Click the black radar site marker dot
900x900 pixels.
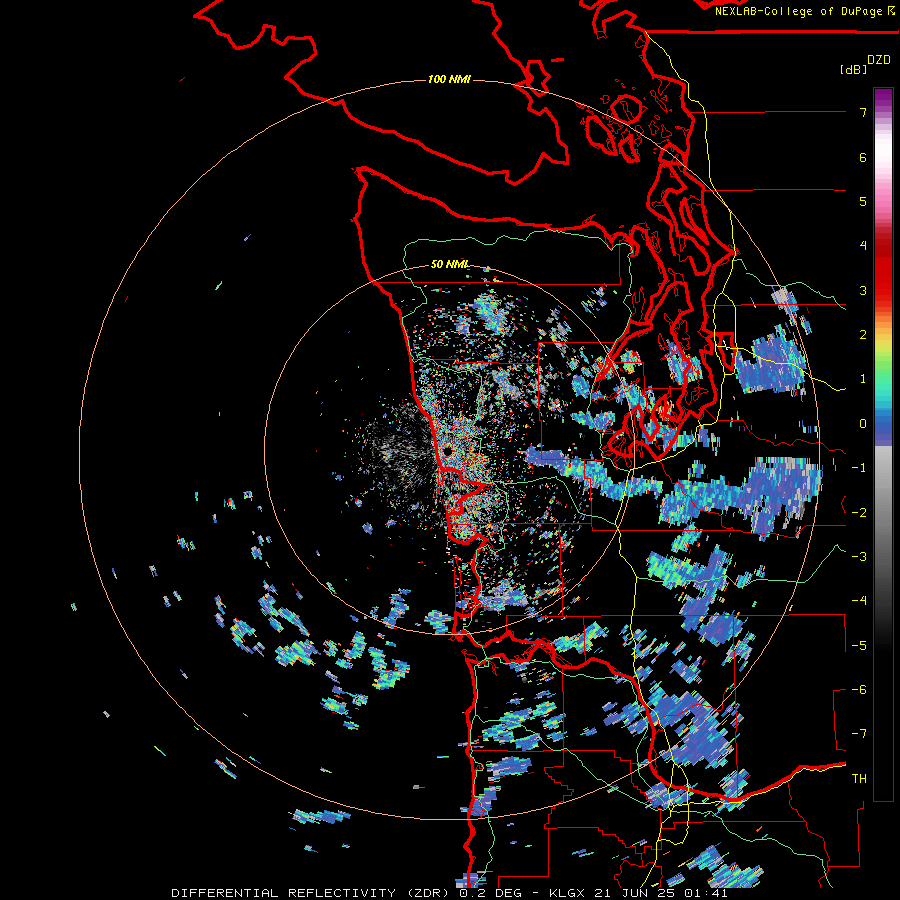pyautogui.click(x=446, y=451)
